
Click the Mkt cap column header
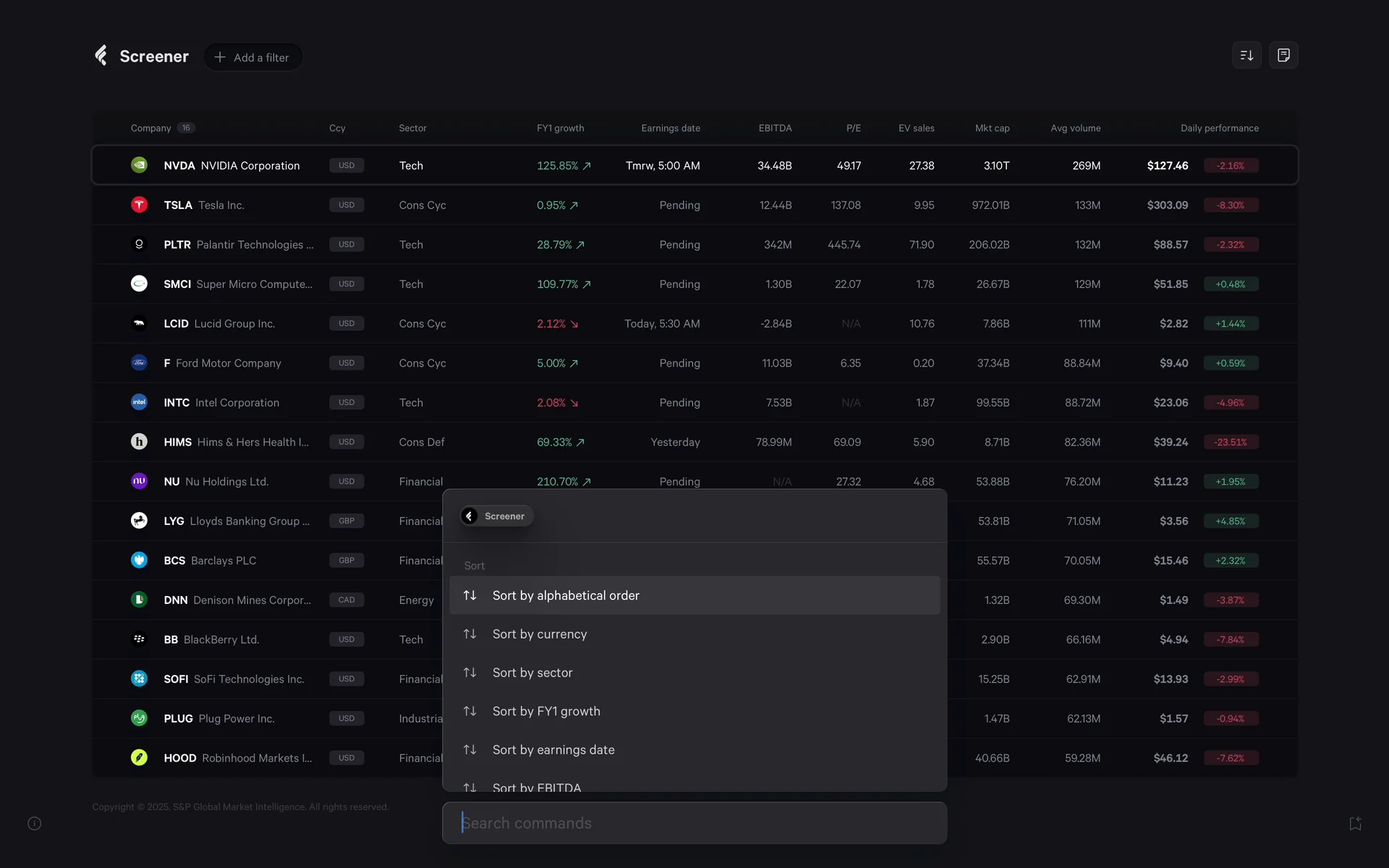tap(992, 128)
